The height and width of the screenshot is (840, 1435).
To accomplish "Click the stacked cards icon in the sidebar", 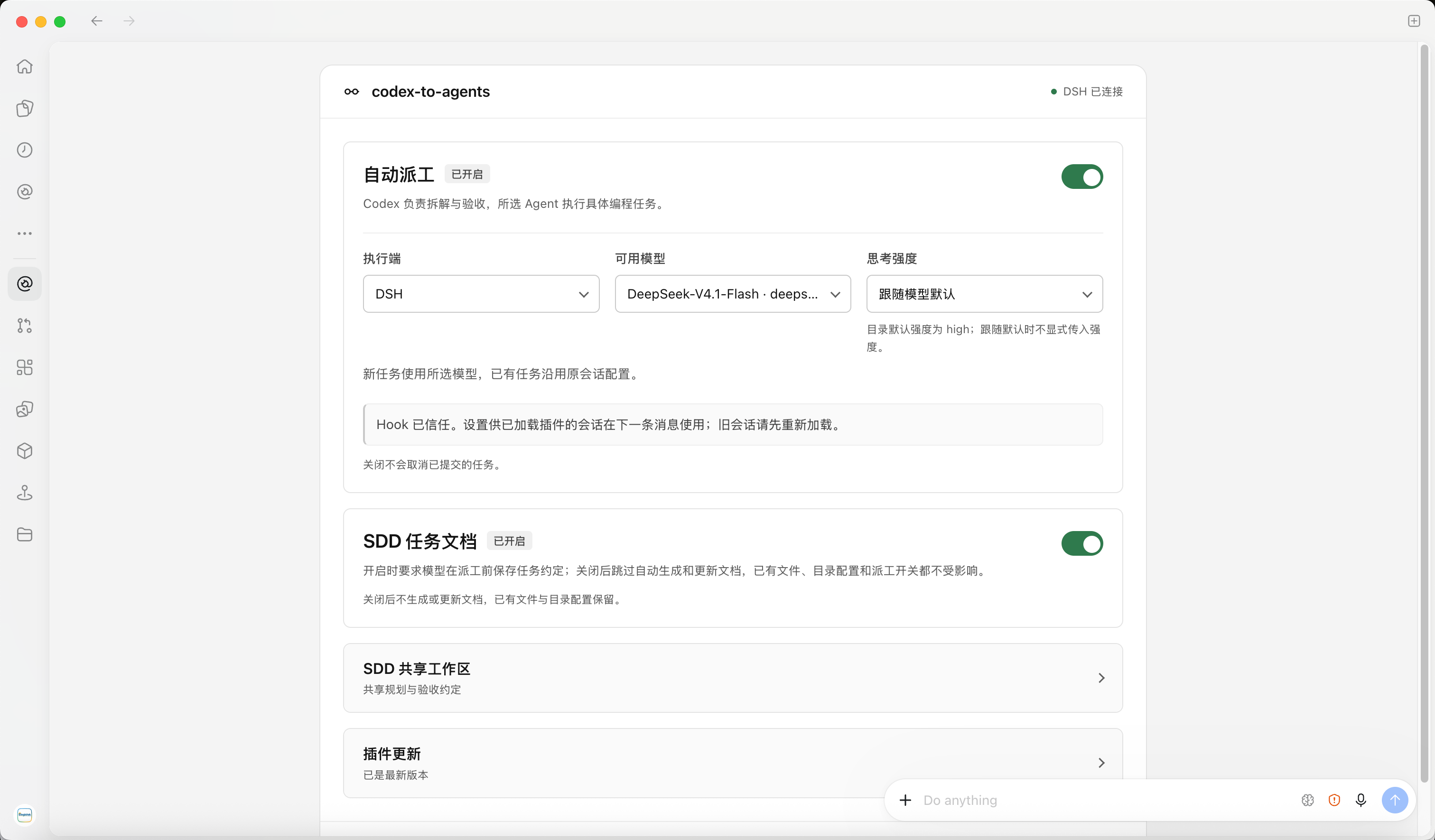I will 25,108.
